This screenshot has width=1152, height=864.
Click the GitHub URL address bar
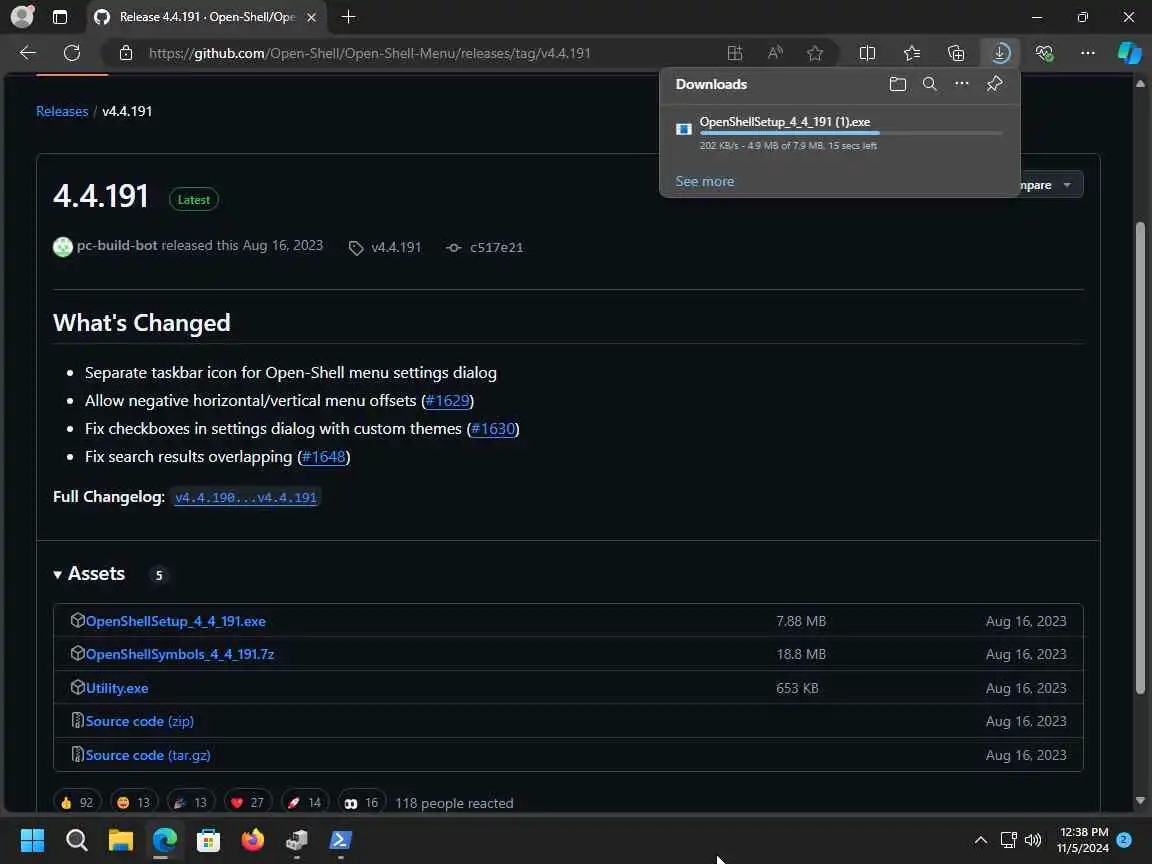coord(370,53)
